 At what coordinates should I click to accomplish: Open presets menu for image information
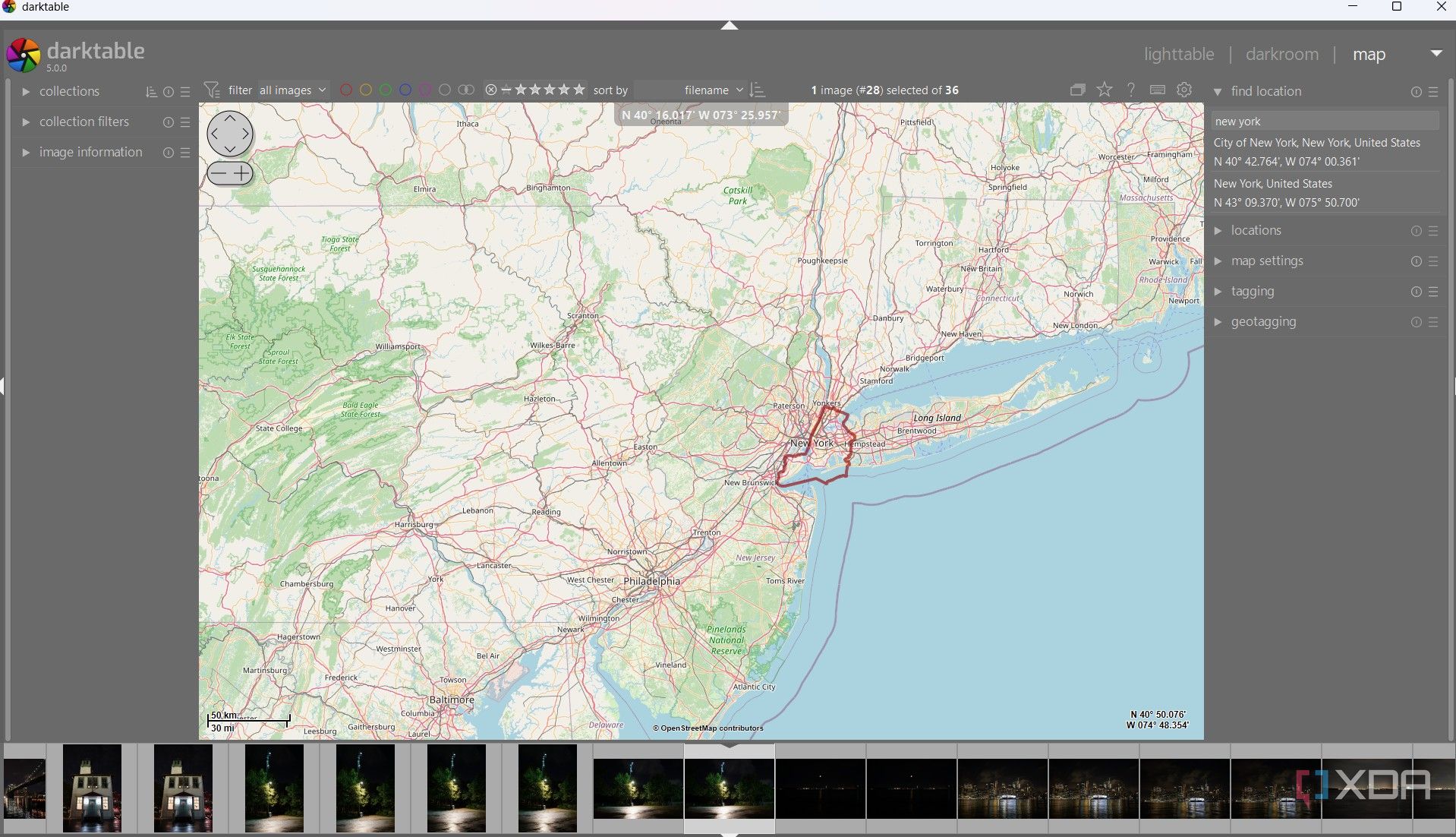coord(185,153)
